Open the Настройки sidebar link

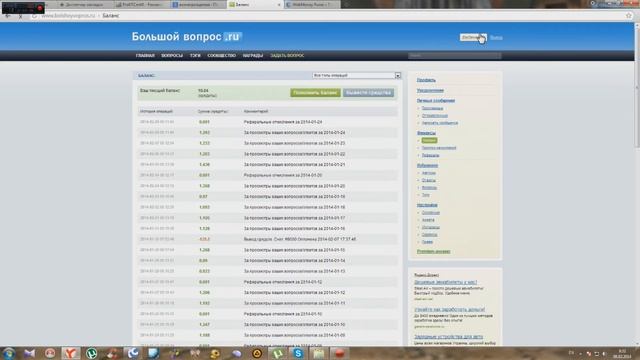pyautogui.click(x=427, y=205)
